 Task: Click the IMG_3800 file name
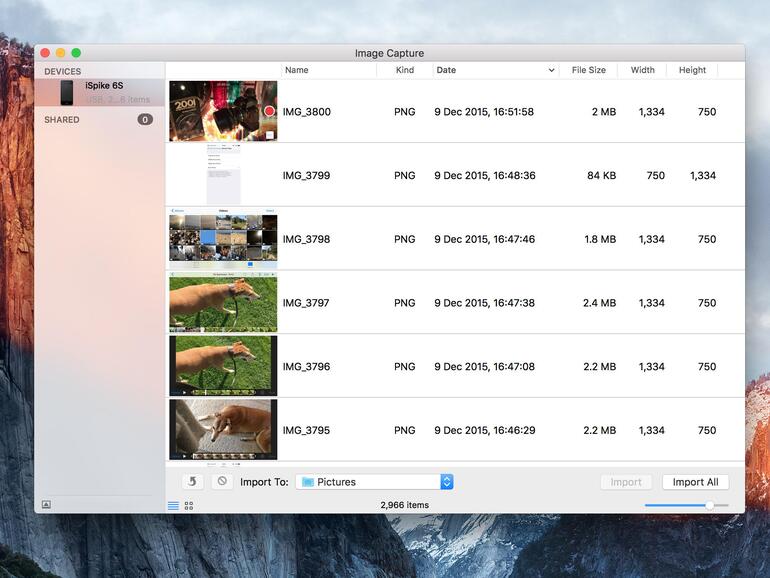pyautogui.click(x=306, y=112)
